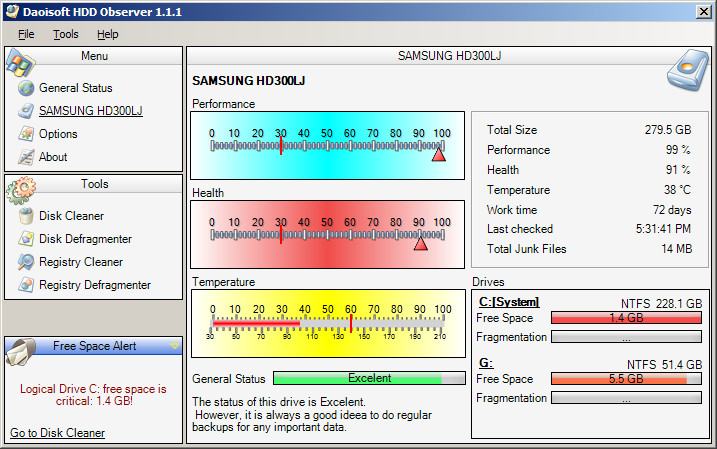717x449 pixels.
Task: Click the C: Fragmentation bar
Action: [626, 337]
